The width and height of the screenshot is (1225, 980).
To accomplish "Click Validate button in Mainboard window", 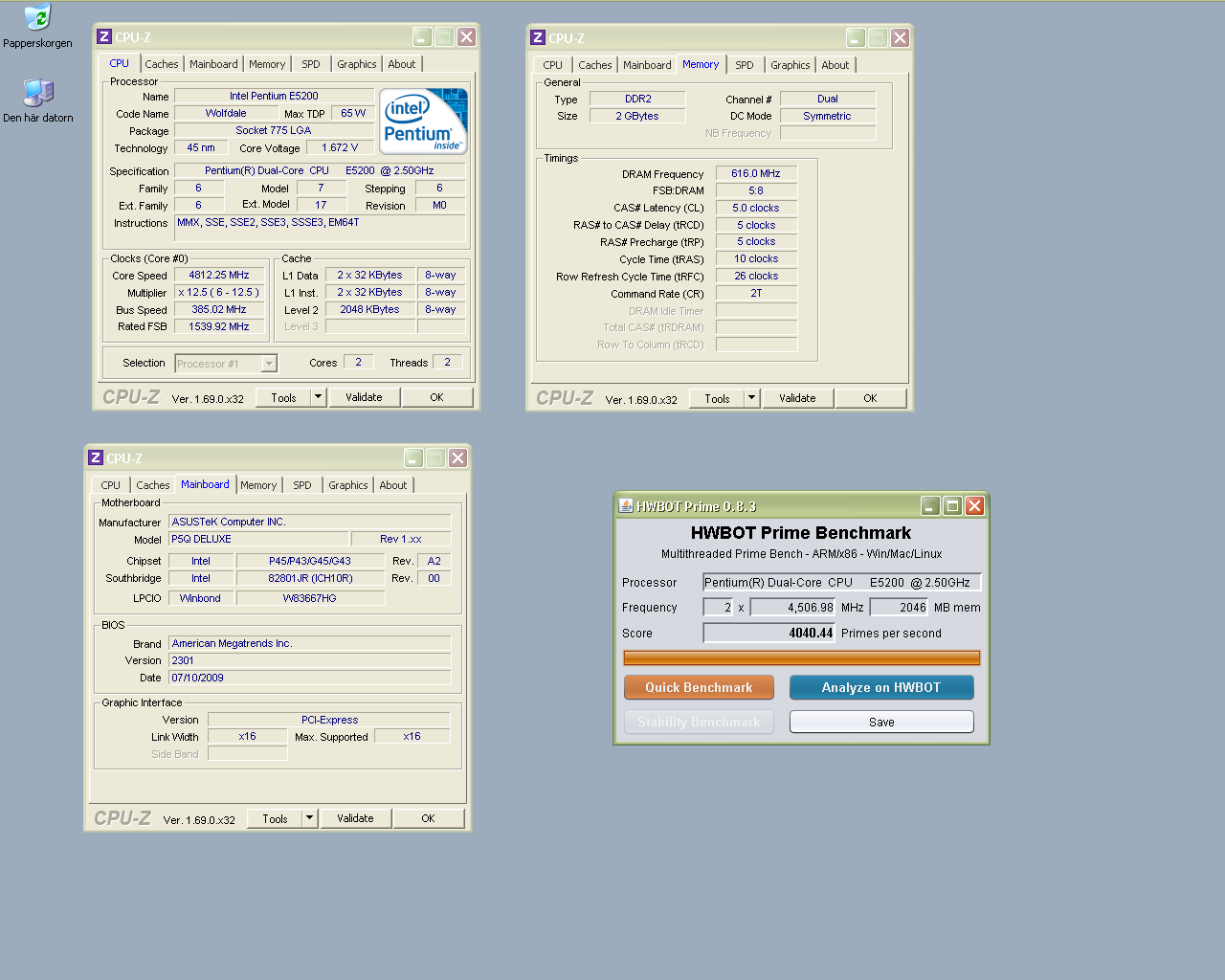I will pyautogui.click(x=355, y=818).
